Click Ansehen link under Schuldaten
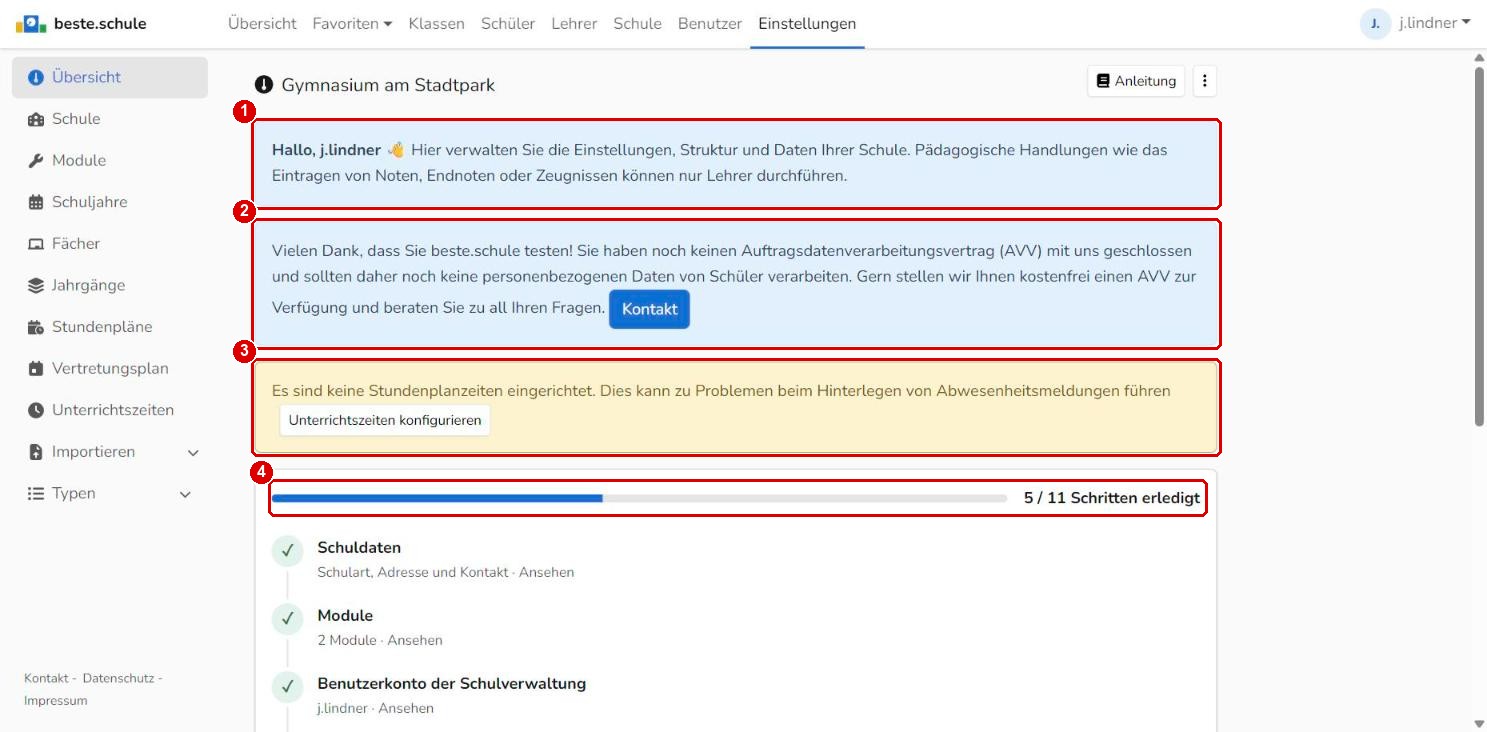Viewport: 1487px width, 732px height. pyautogui.click(x=547, y=573)
